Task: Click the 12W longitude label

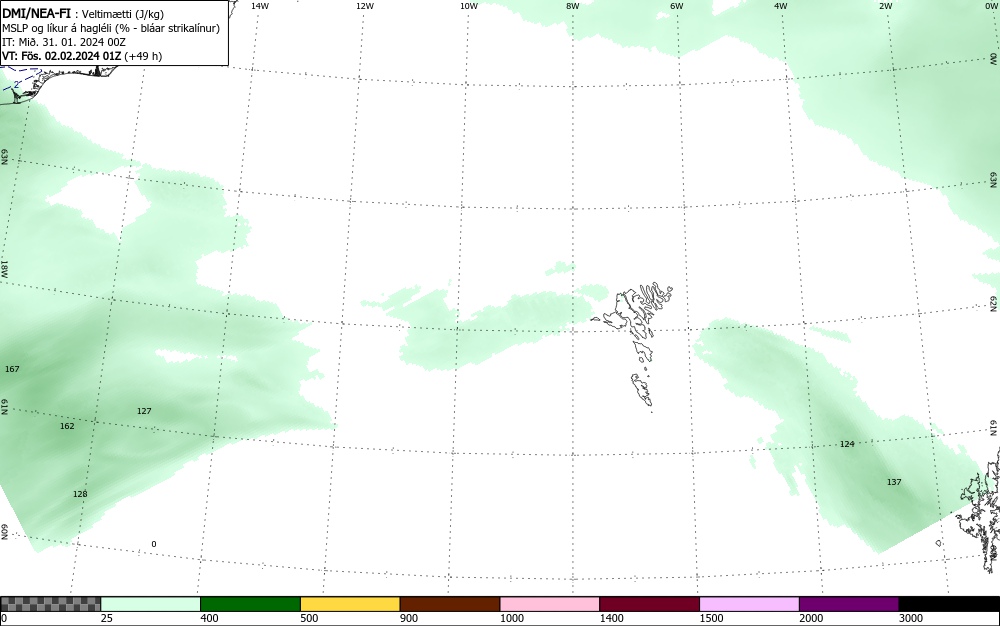Action: click(x=365, y=6)
